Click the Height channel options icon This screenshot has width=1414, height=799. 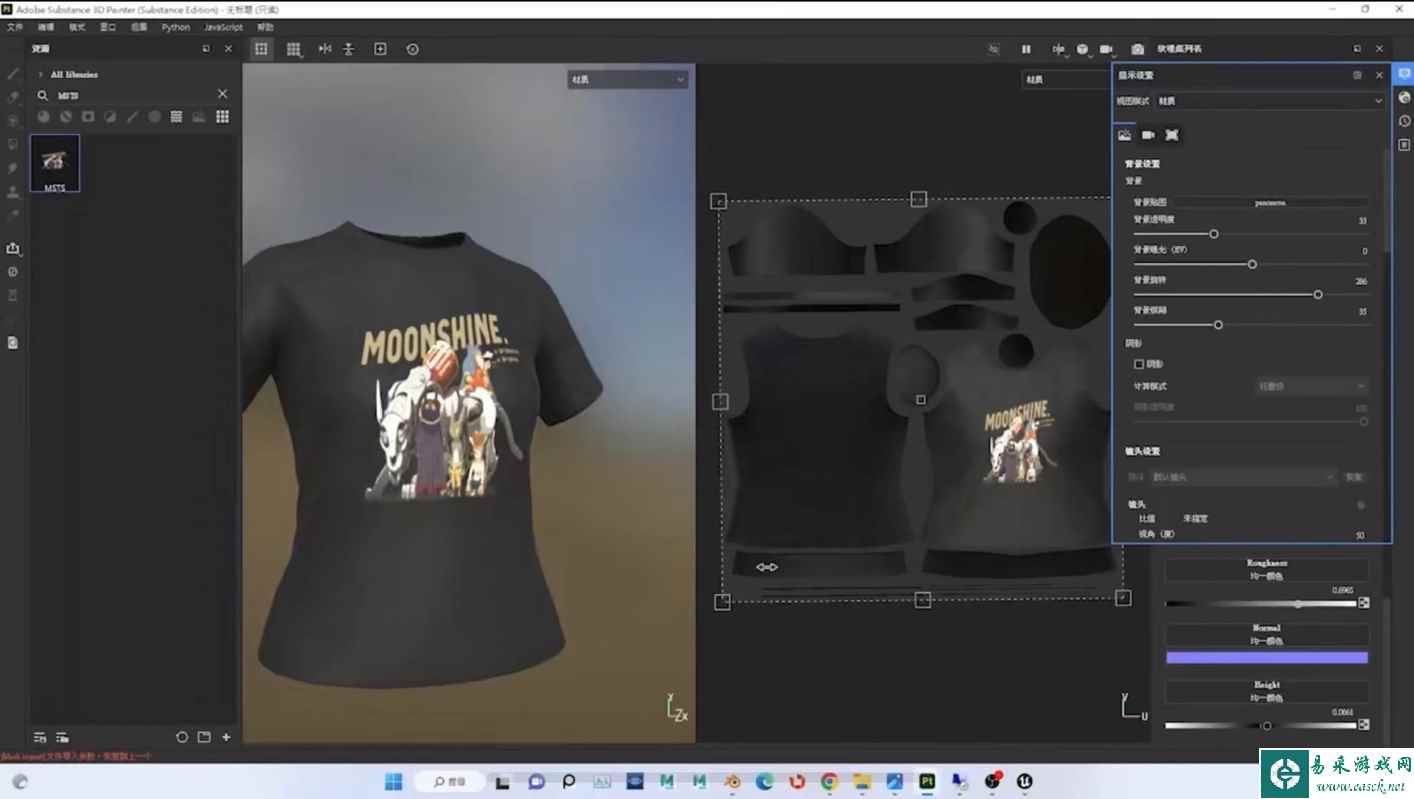1363,725
